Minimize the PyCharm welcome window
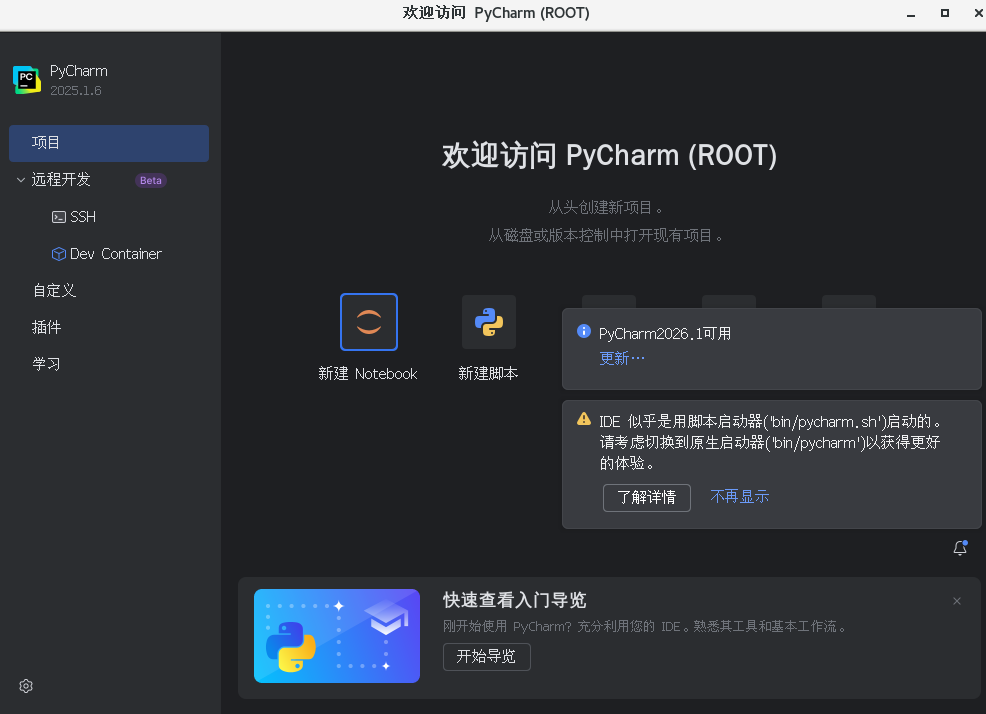The height and width of the screenshot is (714, 986). pyautogui.click(x=911, y=14)
